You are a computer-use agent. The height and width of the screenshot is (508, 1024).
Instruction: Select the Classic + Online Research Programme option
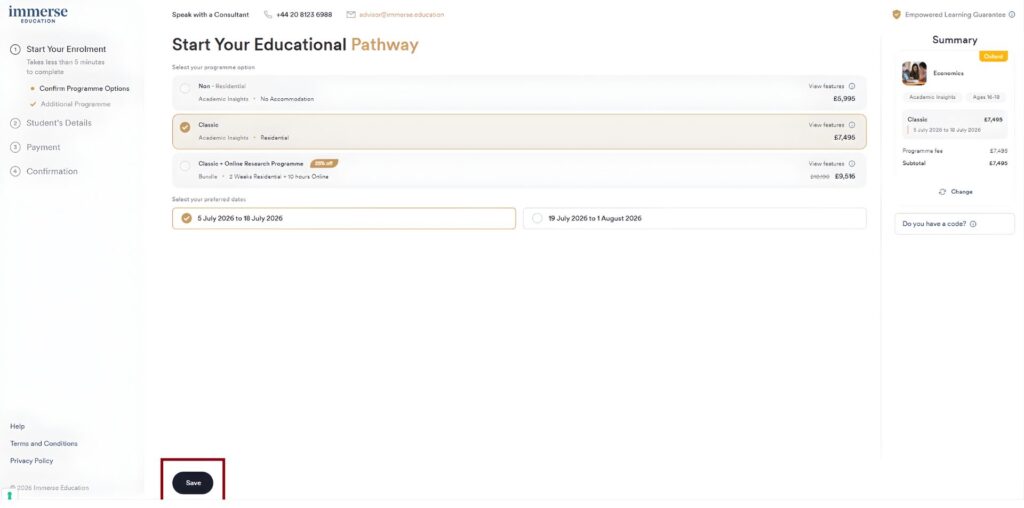185,166
